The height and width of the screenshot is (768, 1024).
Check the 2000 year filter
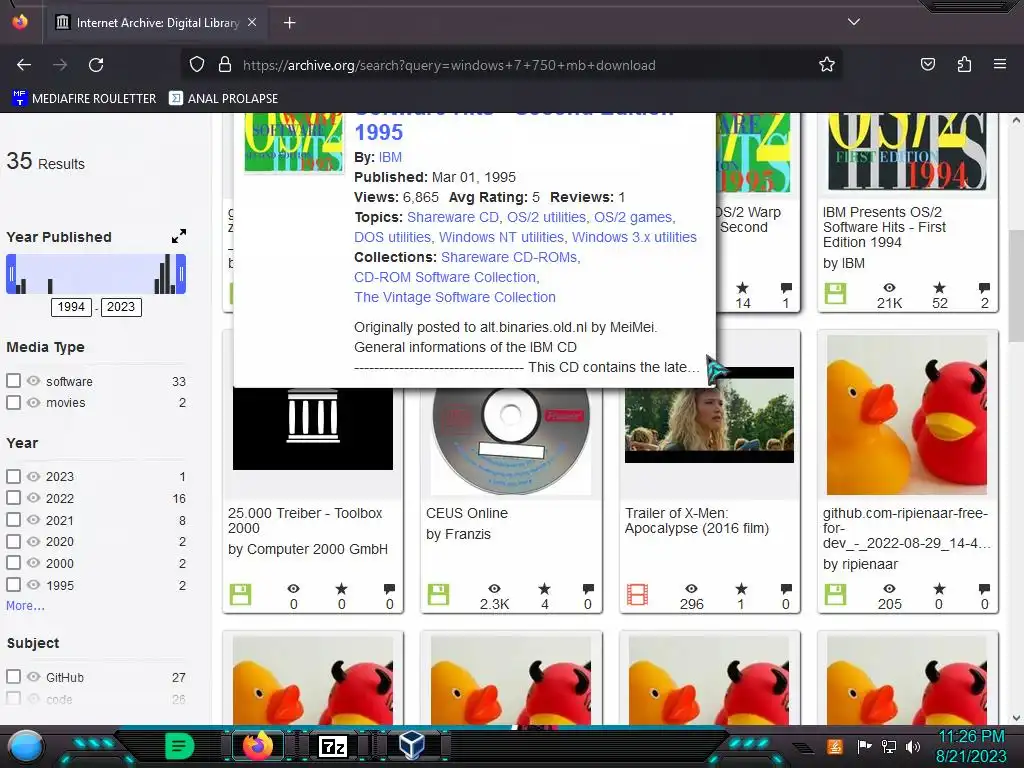(13, 563)
